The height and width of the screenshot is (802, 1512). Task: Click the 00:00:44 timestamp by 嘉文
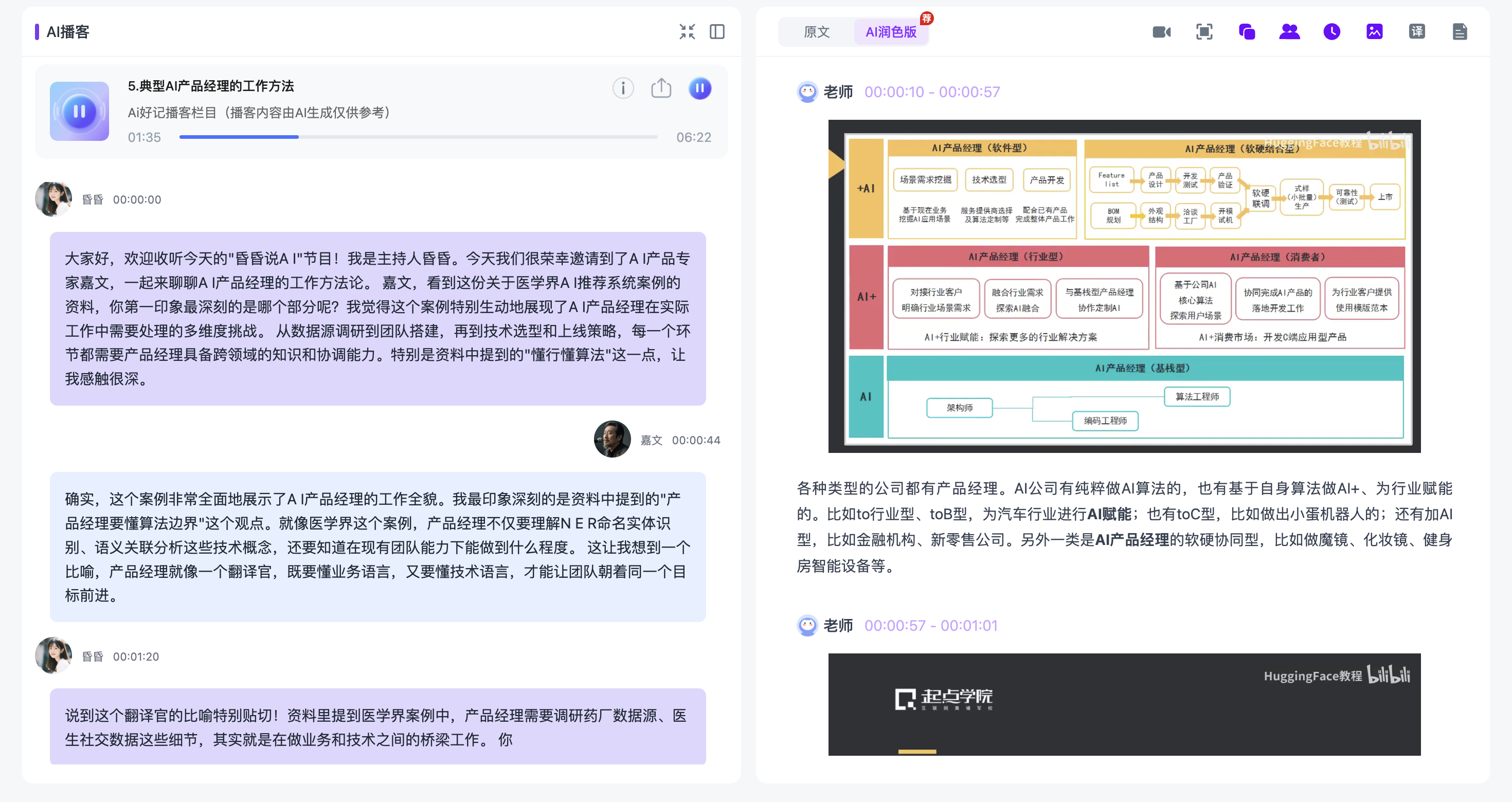[x=696, y=440]
